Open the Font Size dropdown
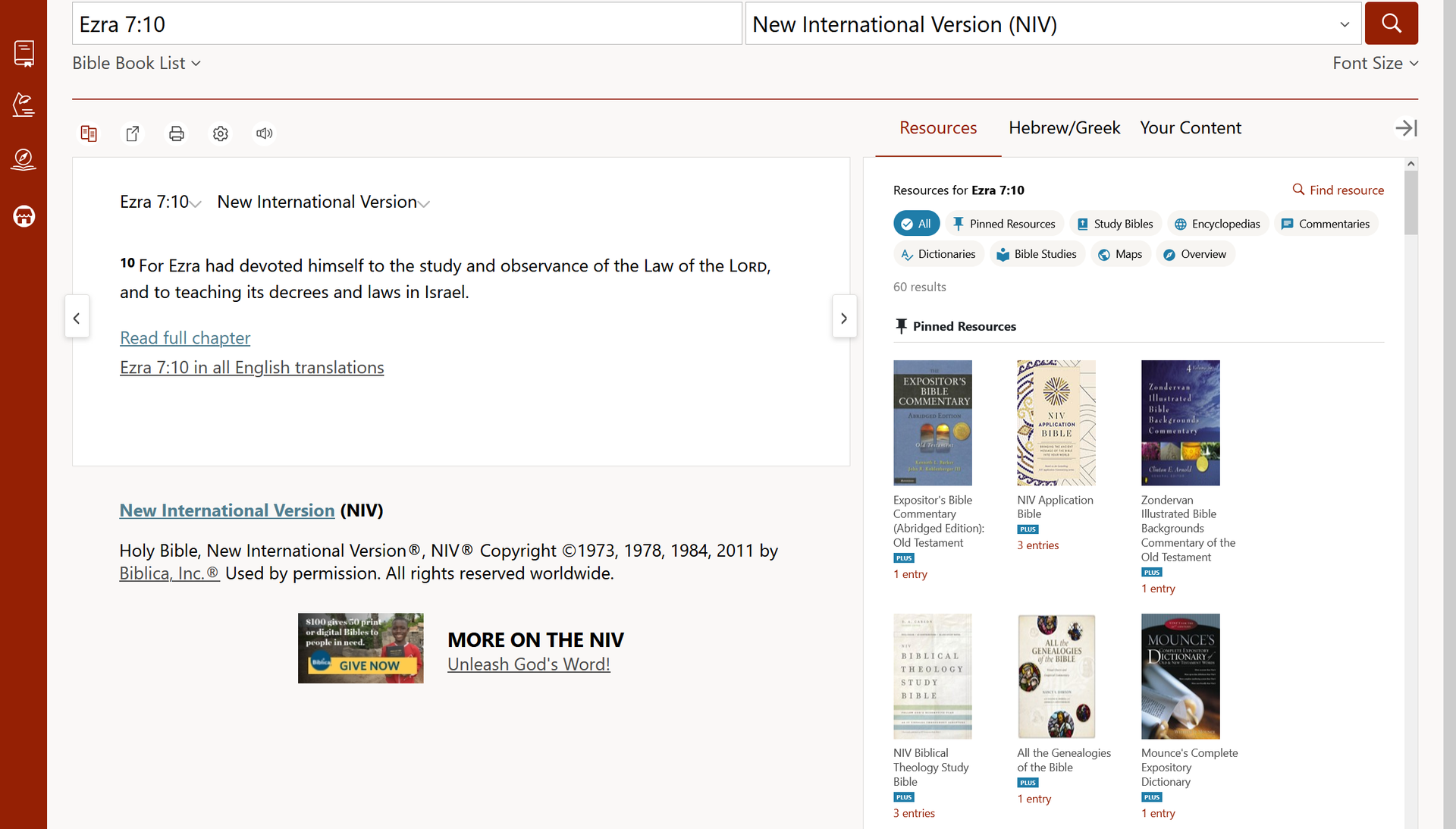The height and width of the screenshot is (829, 1456). [1375, 64]
